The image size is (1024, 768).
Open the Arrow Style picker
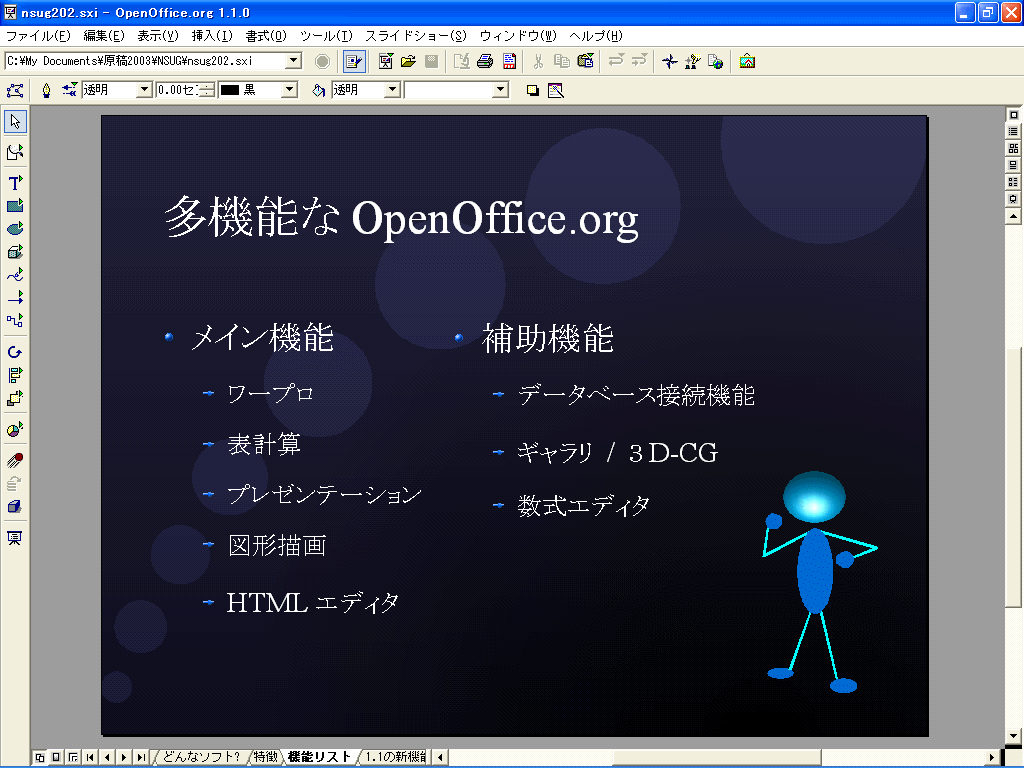(69, 90)
